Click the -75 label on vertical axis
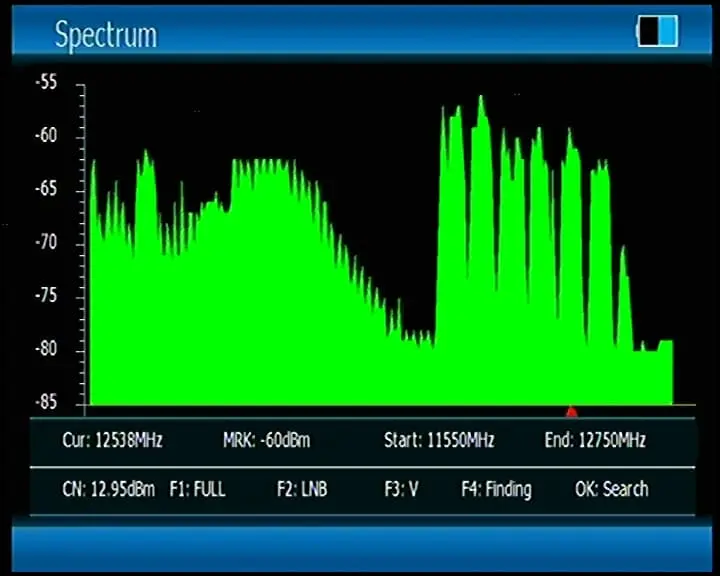Screen dimensions: 720x576 pyautogui.click(x=46, y=296)
